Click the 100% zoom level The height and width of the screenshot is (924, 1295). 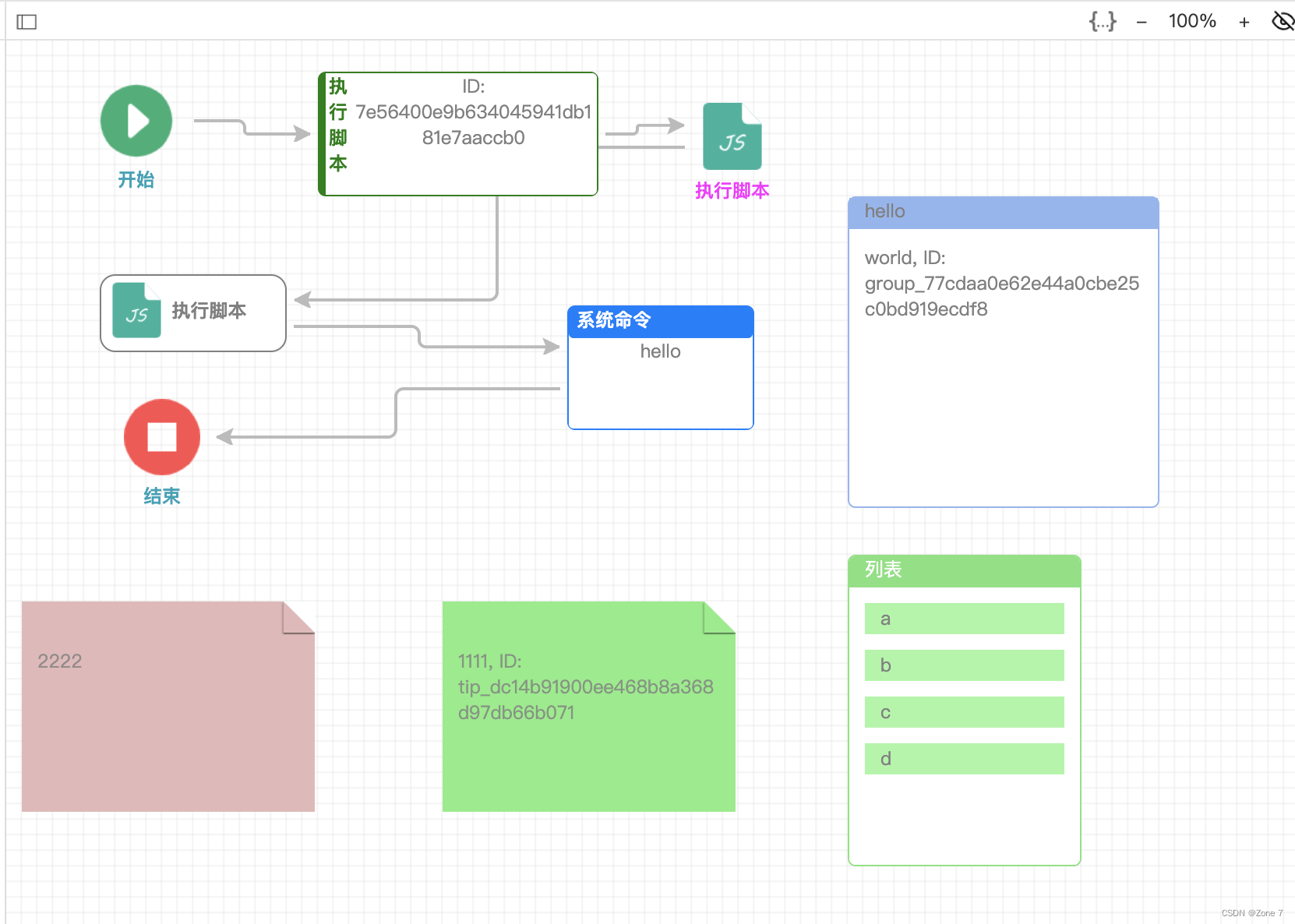click(1192, 21)
